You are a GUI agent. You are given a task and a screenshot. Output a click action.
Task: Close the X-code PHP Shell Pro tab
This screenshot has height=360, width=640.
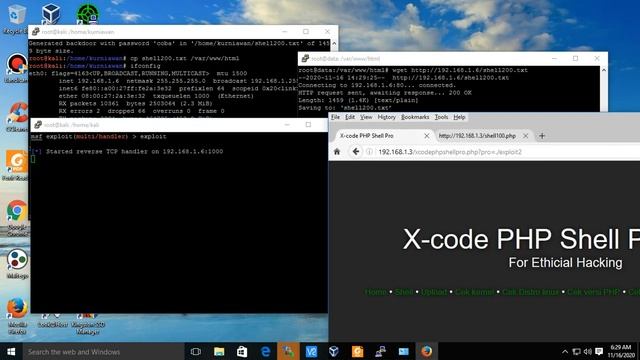click(x=427, y=136)
